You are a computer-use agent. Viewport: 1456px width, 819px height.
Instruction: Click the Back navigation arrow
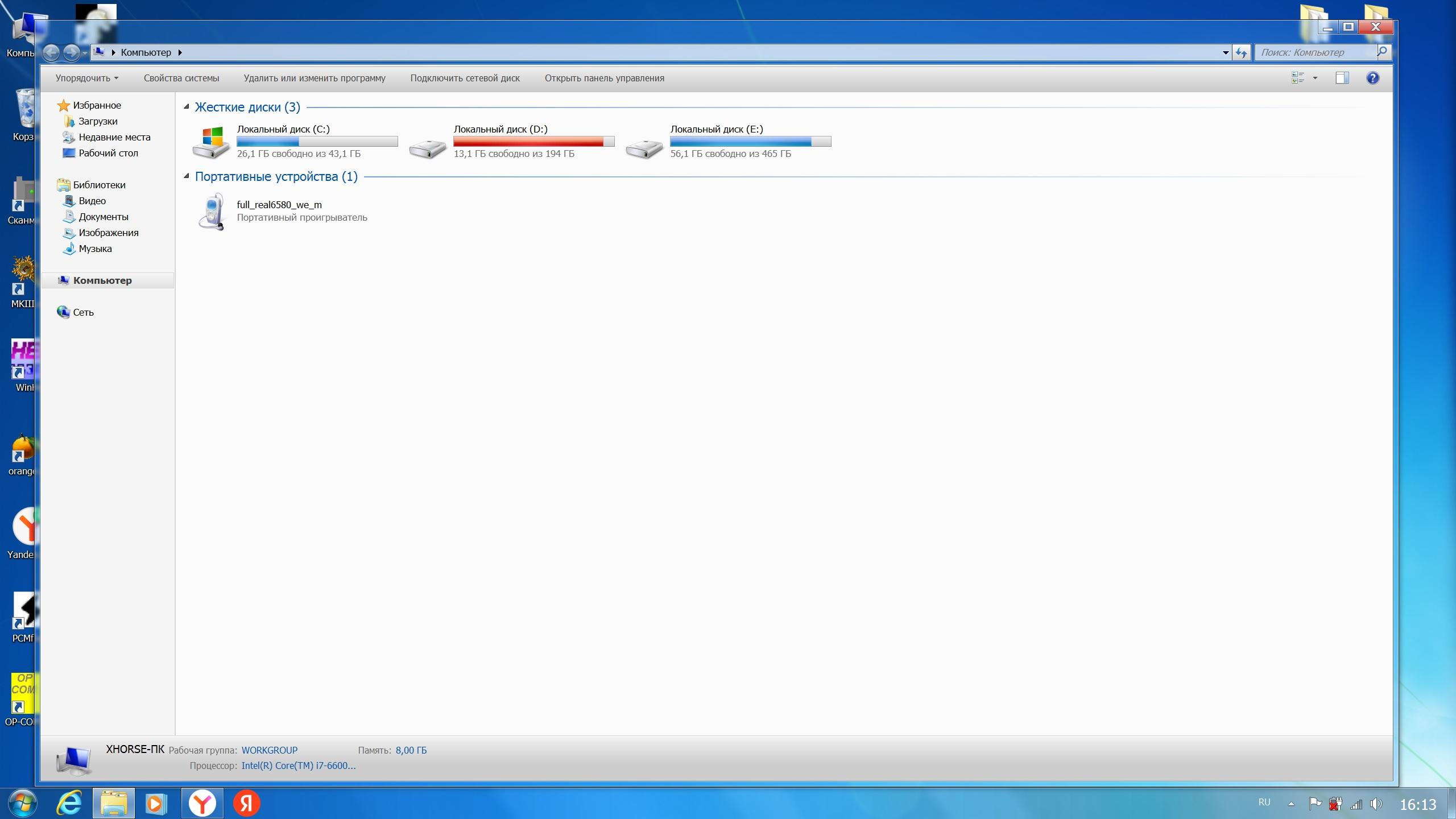click(x=51, y=52)
